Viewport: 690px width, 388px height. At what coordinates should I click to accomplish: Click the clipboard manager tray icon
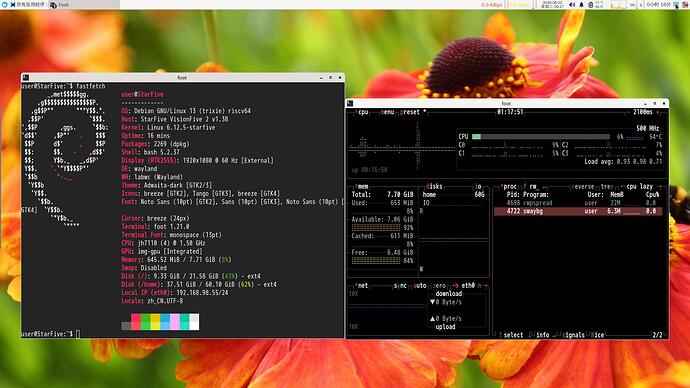pyautogui.click(x=591, y=4)
